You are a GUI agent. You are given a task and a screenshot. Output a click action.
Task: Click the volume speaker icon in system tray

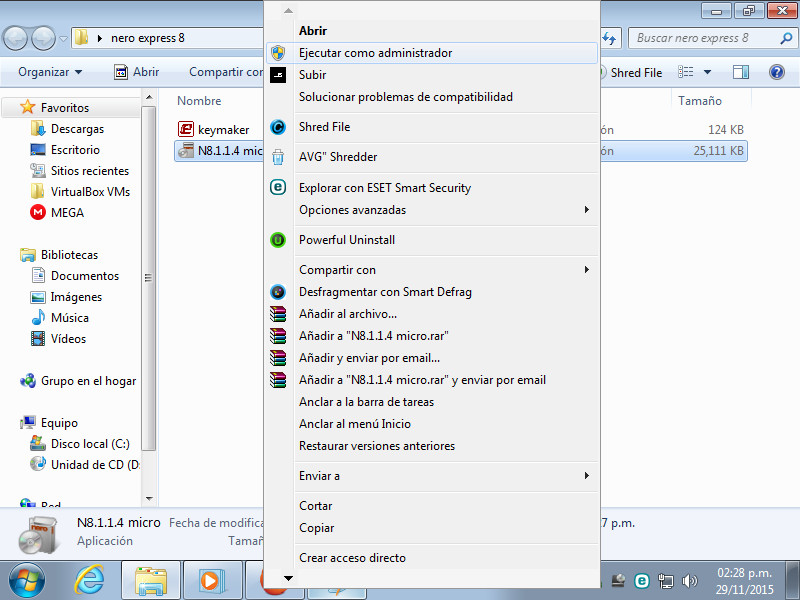coord(689,581)
